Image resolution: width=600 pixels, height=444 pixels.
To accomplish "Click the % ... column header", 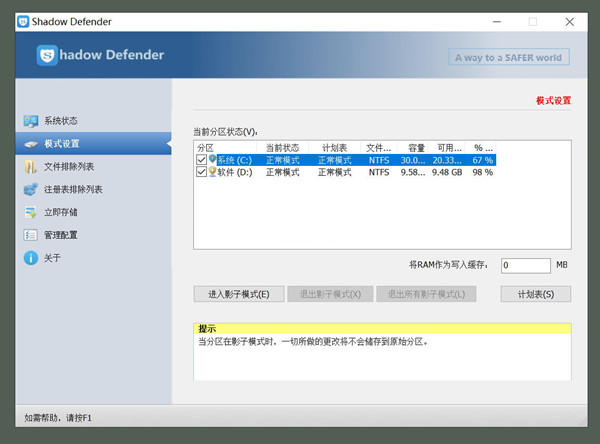I will click(x=481, y=148).
